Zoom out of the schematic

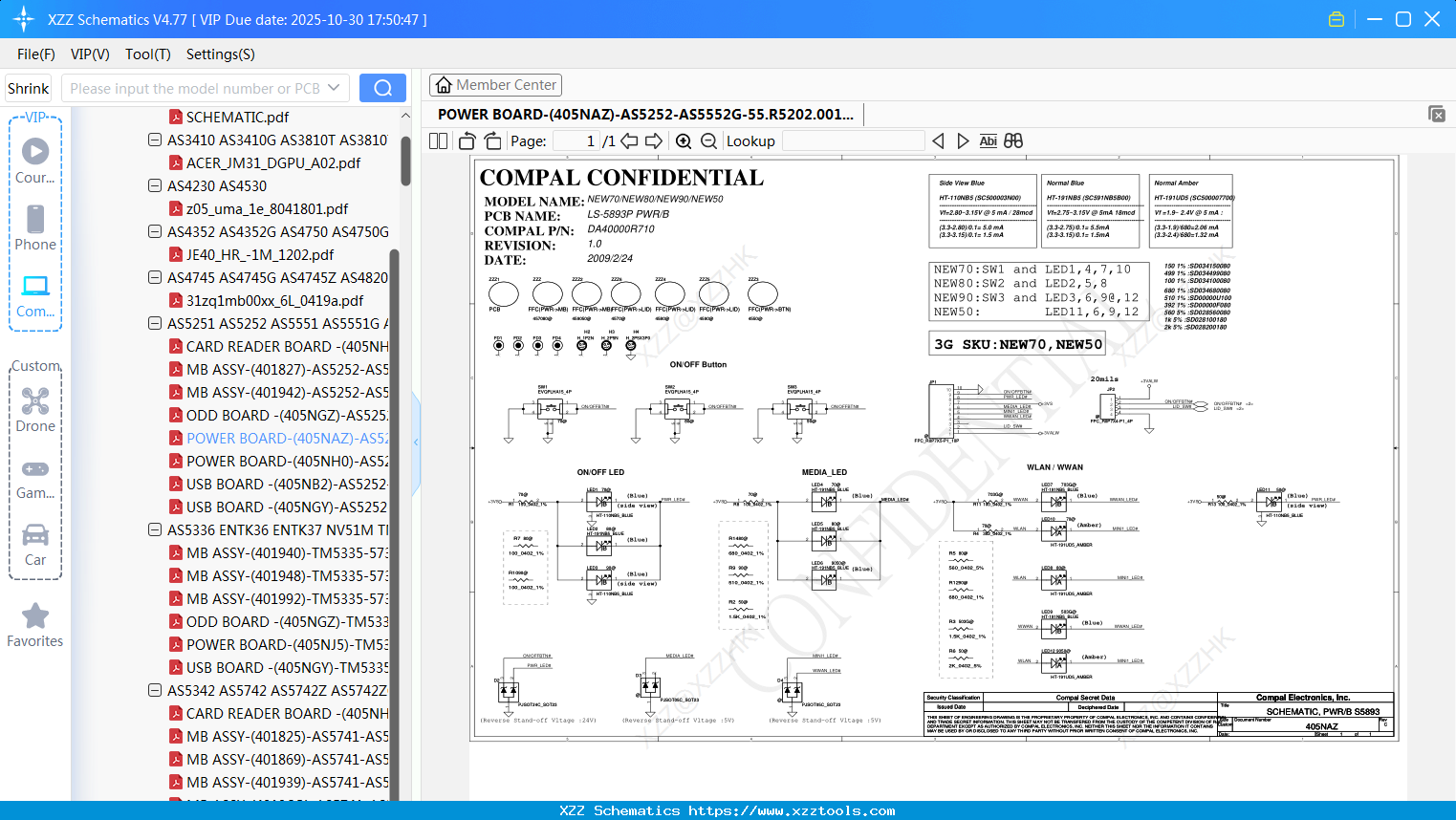coord(708,141)
